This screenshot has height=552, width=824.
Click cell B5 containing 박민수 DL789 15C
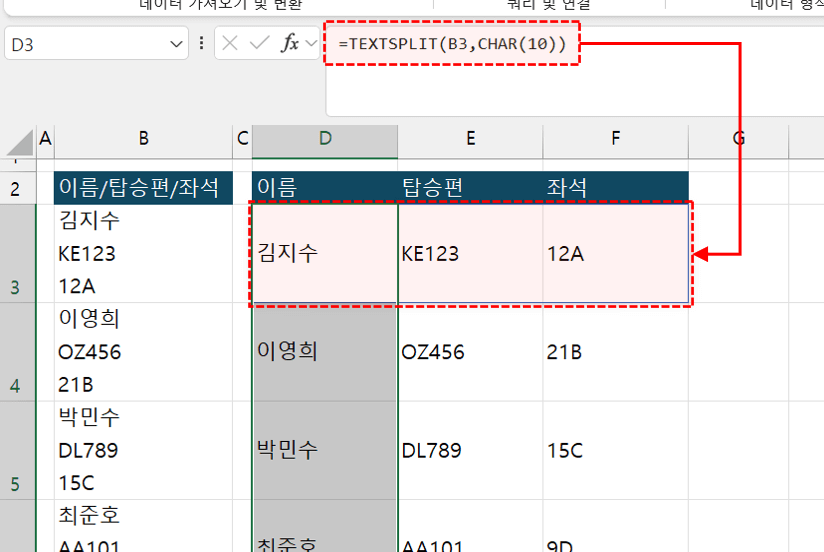[143, 450]
